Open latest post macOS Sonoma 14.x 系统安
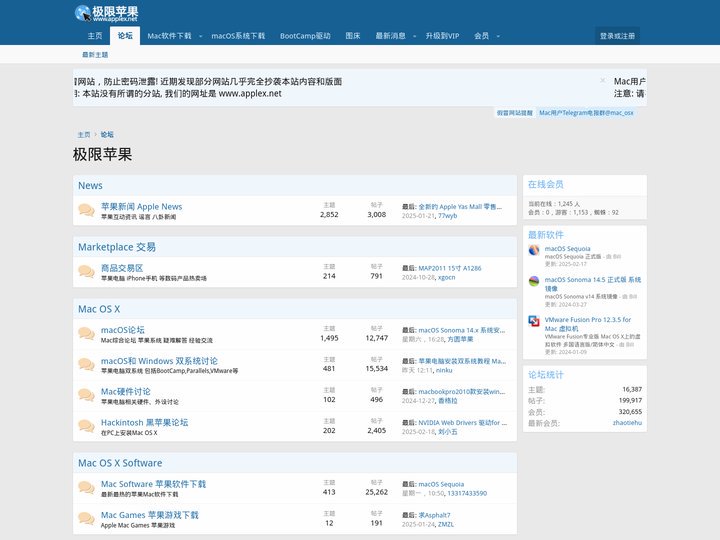Image resolution: width=720 pixels, height=540 pixels. coord(461,330)
